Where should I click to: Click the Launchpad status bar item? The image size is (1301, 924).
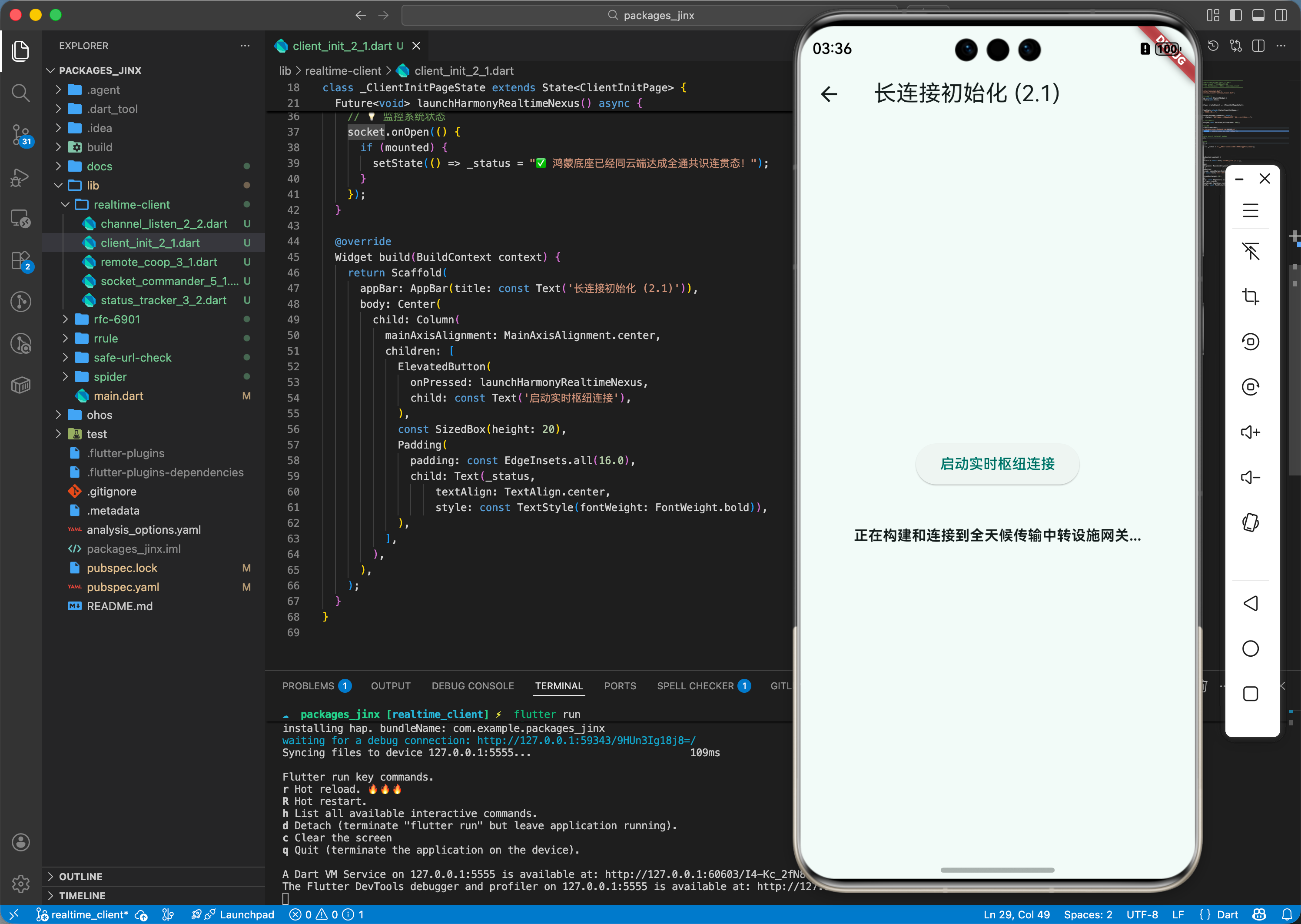pyautogui.click(x=246, y=914)
